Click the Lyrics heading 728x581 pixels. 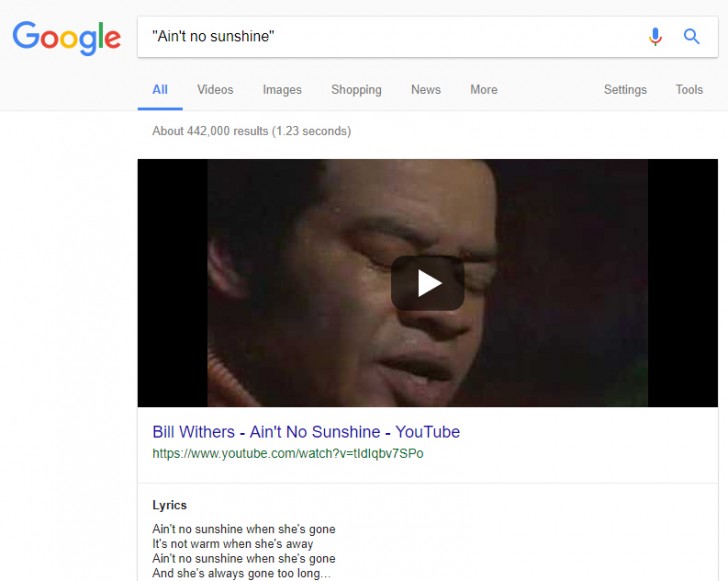pos(169,505)
